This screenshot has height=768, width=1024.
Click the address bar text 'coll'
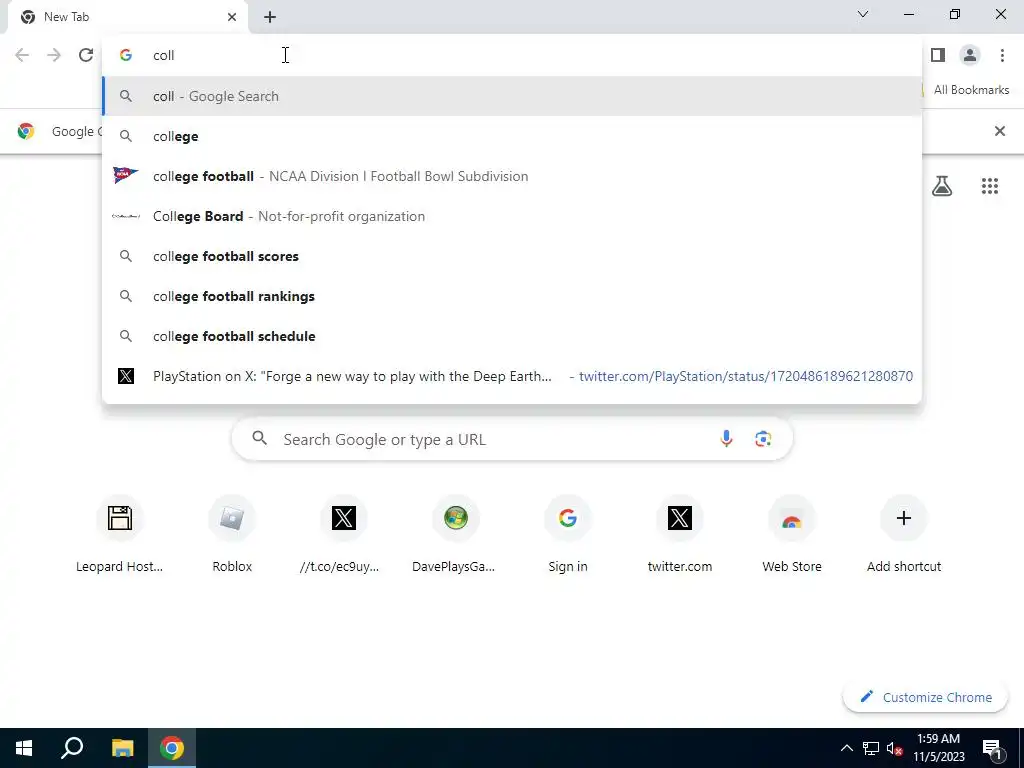click(x=163, y=56)
